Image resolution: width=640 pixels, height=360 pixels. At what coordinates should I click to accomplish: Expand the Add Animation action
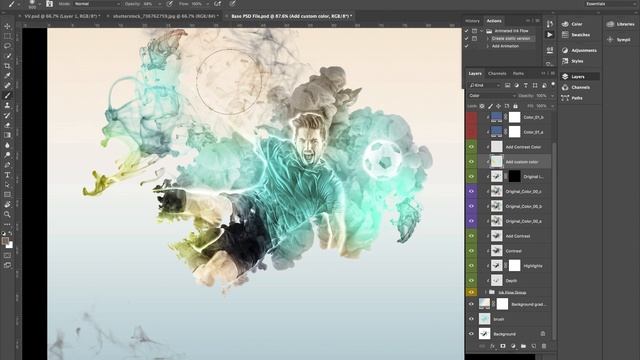(488, 46)
